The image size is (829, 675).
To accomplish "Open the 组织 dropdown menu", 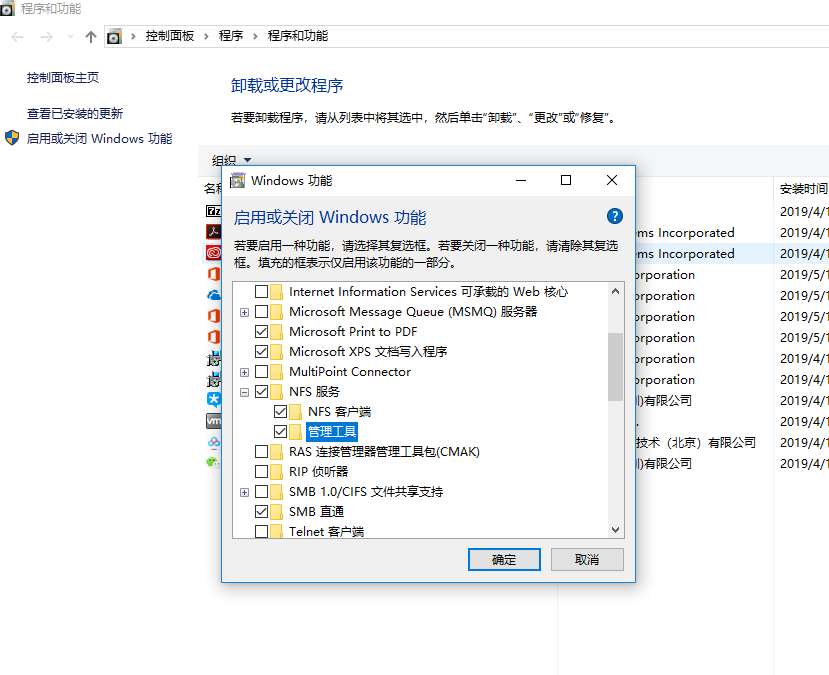I will 232,160.
